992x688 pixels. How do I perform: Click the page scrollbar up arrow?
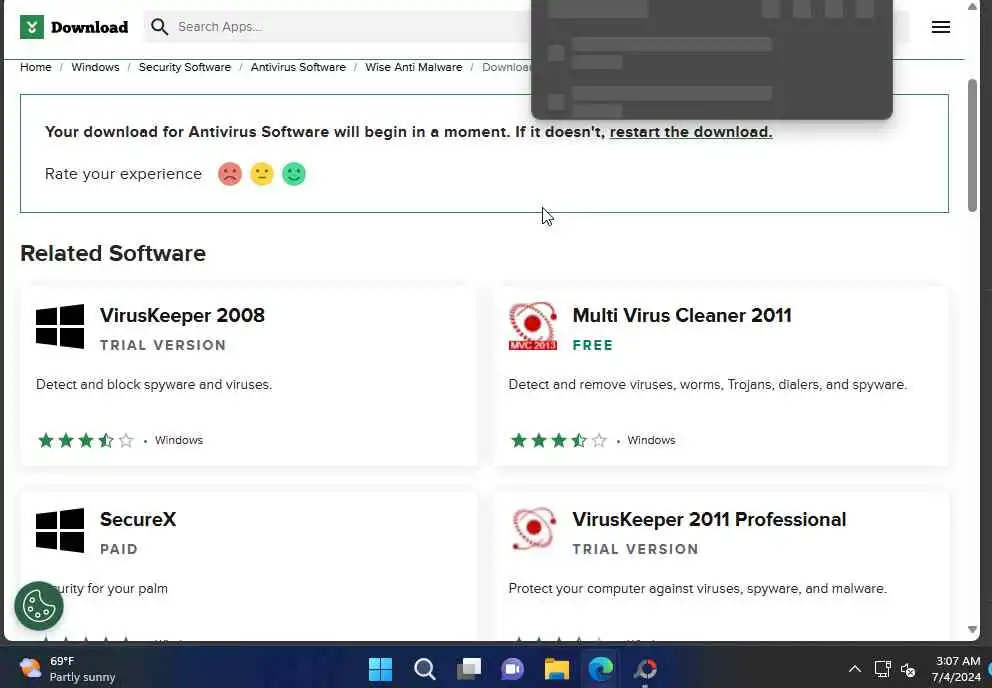[x=972, y=6]
